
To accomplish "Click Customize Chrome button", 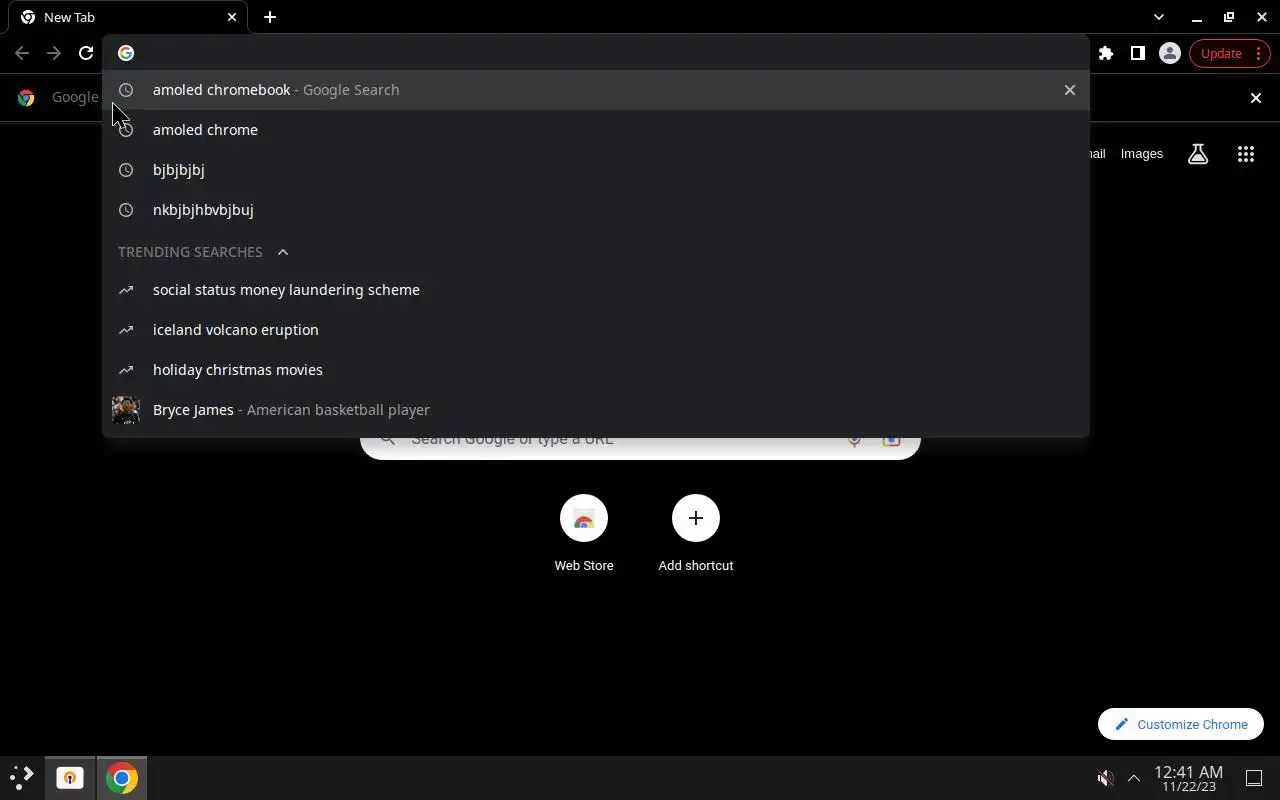I will click(1181, 724).
